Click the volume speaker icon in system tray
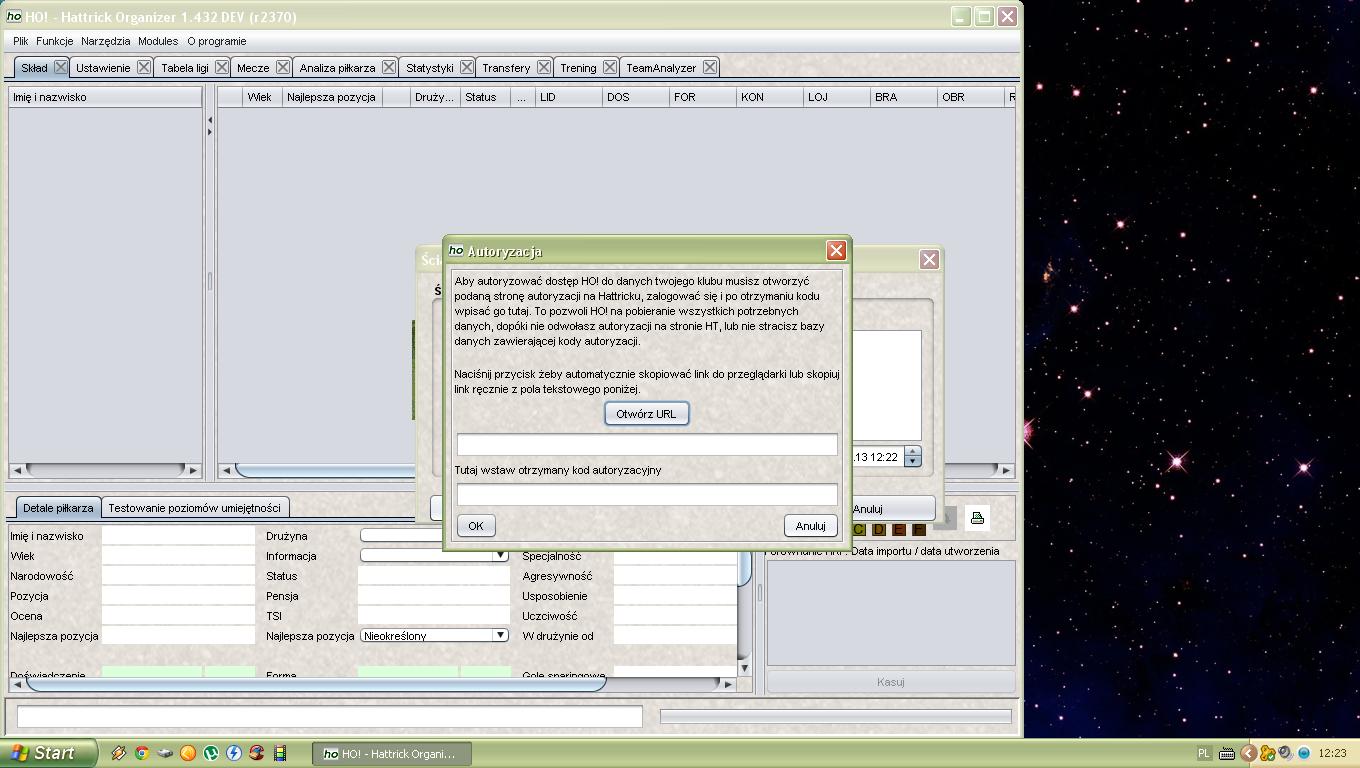 pyautogui.click(x=1286, y=753)
